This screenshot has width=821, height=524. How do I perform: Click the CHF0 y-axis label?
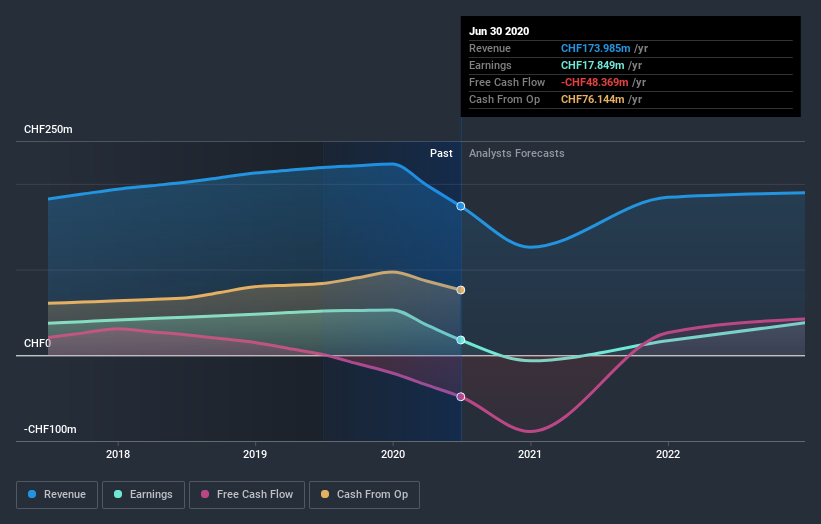click(37, 343)
